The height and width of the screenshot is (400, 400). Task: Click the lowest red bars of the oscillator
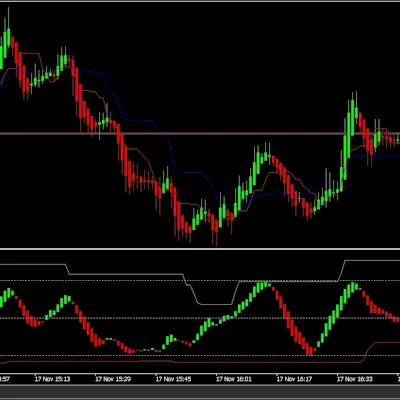tap(310, 351)
